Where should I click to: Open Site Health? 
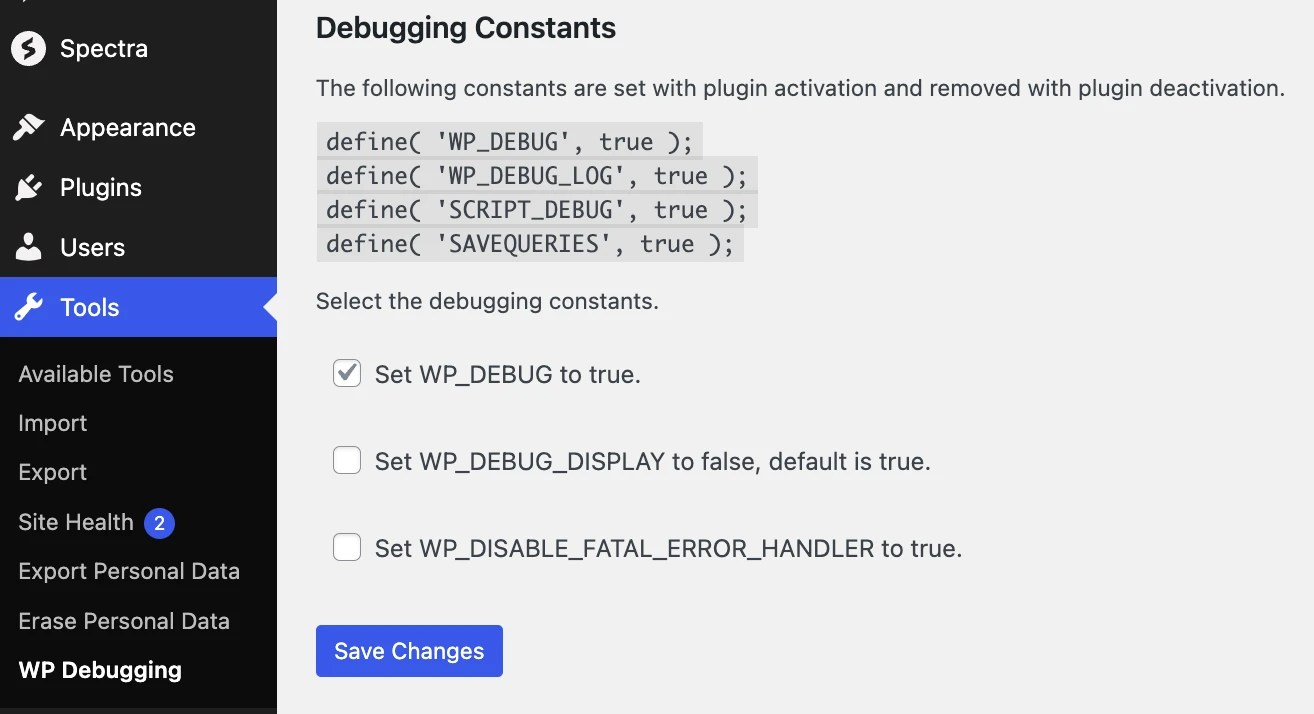tap(75, 522)
